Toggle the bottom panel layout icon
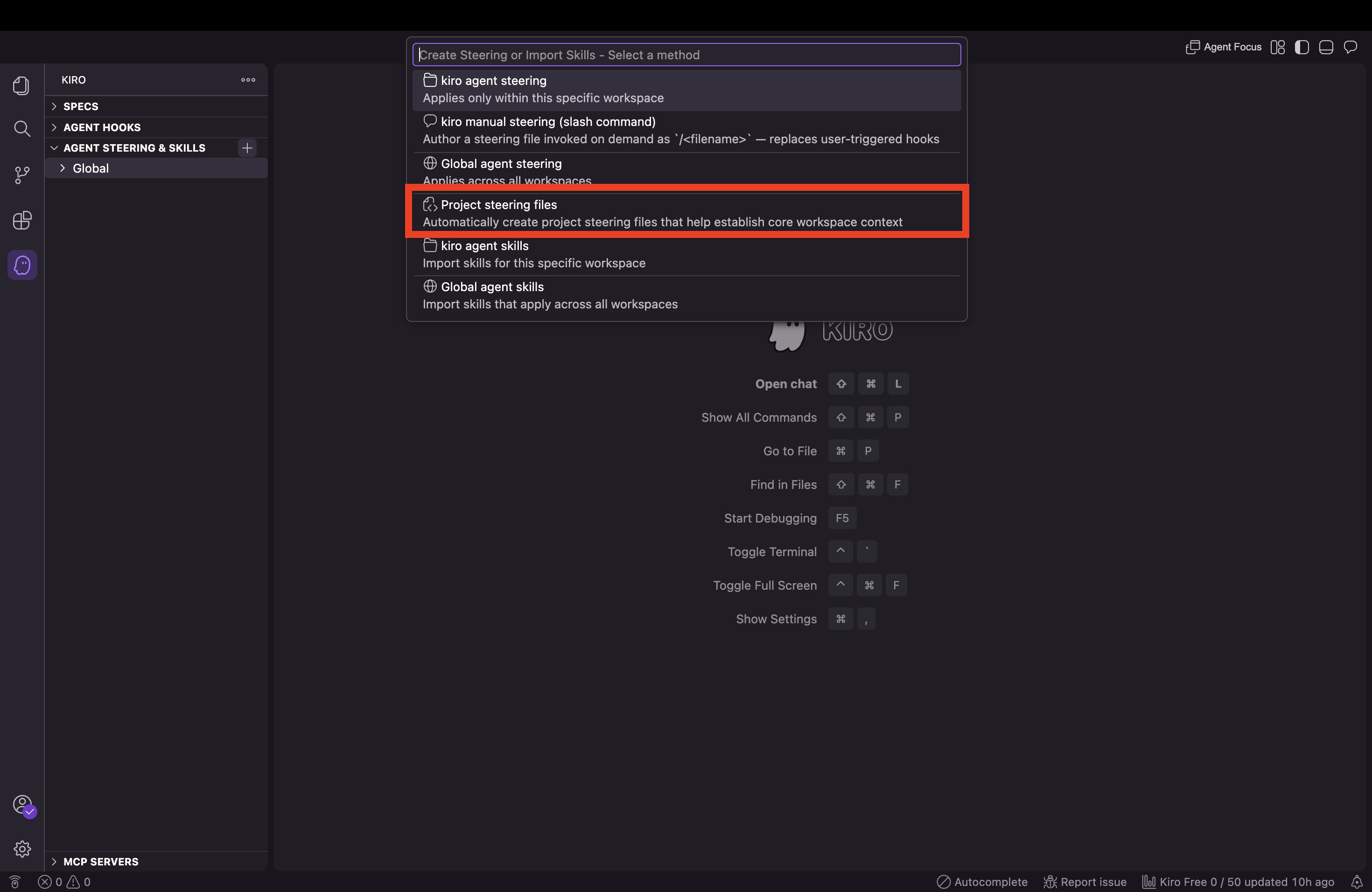This screenshot has width=1372, height=892. tap(1326, 47)
